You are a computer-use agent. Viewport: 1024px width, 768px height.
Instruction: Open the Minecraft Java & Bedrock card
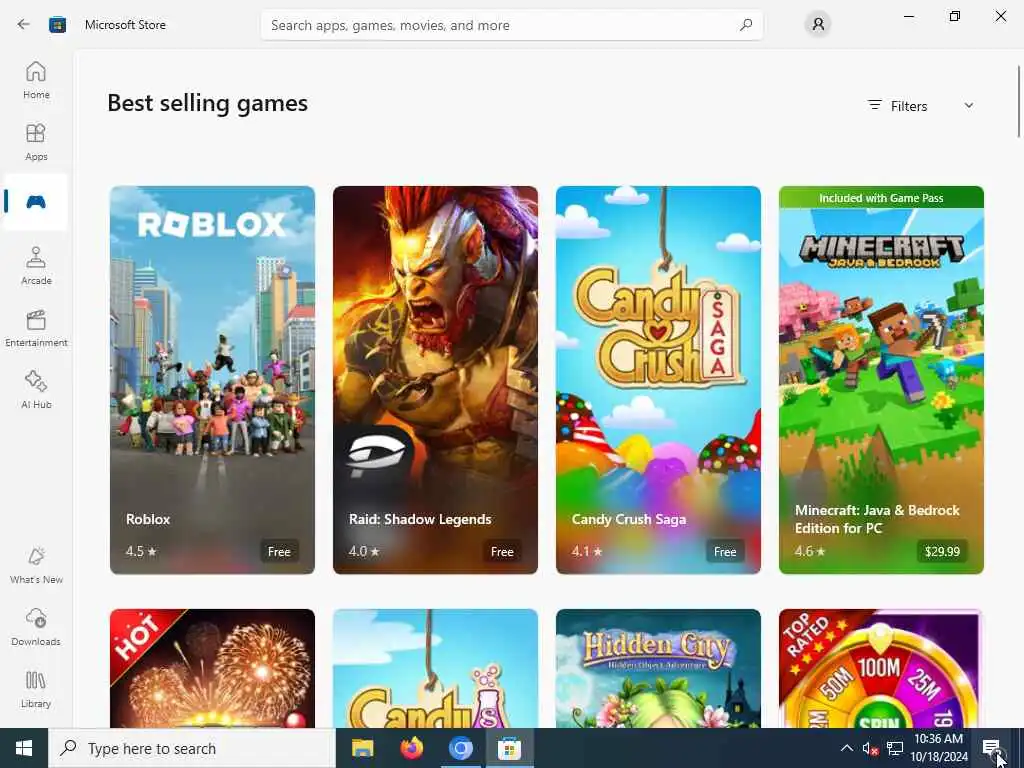pos(881,380)
